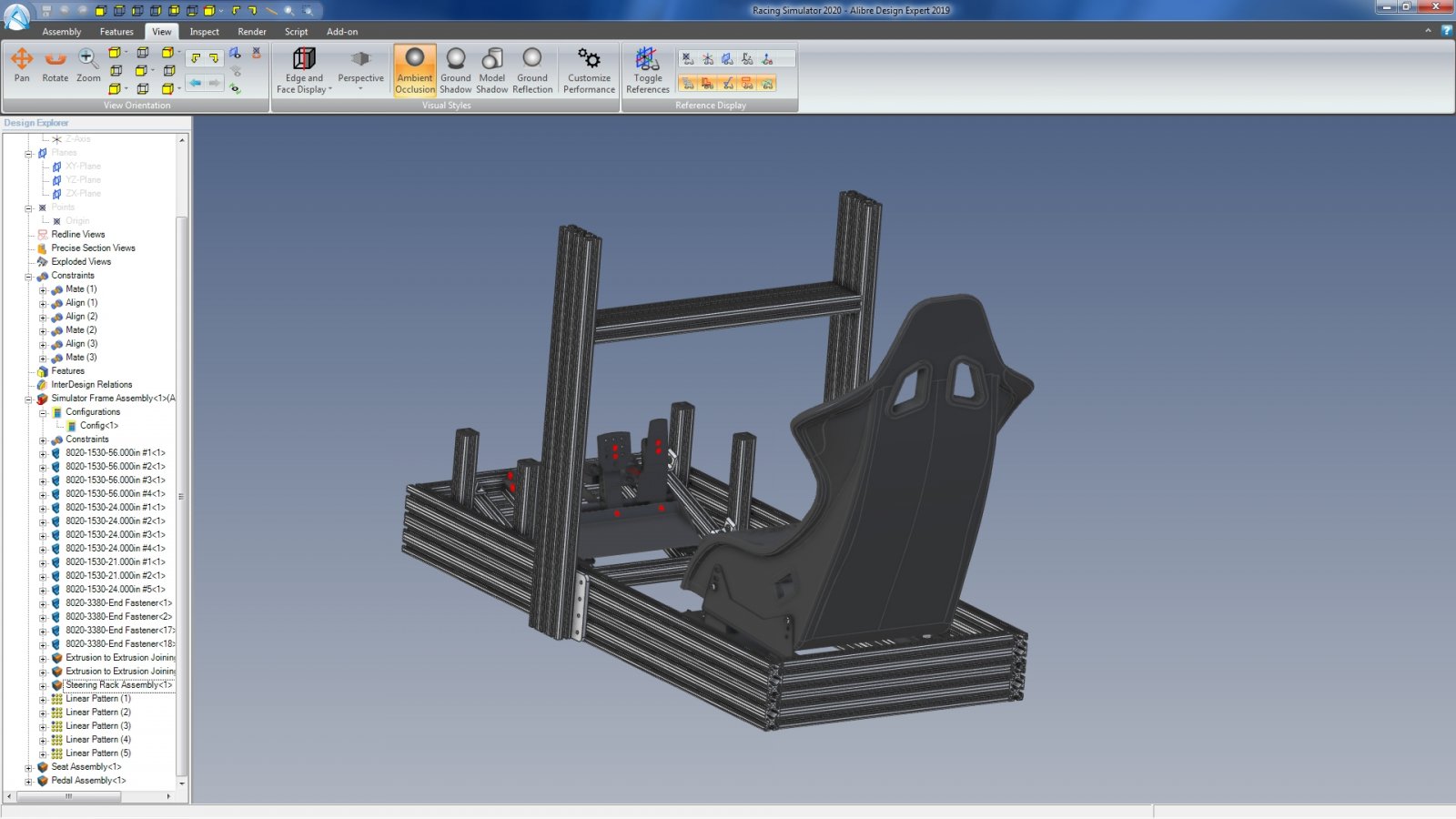Select Steering Rack Assembly<1> in tree

(x=117, y=685)
